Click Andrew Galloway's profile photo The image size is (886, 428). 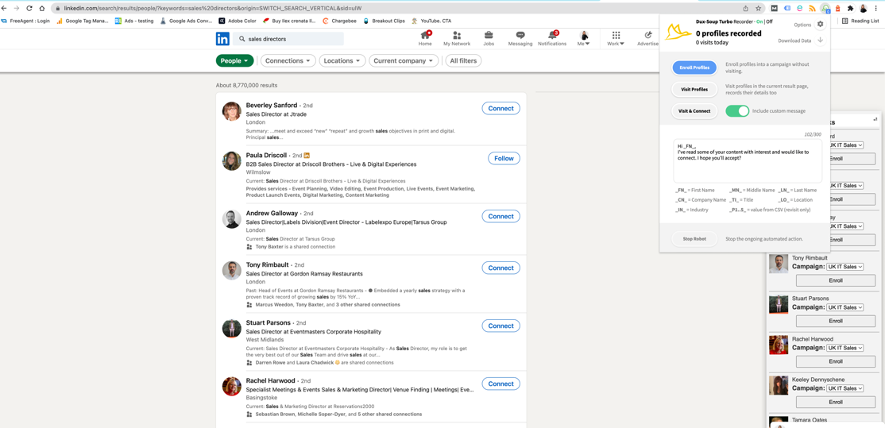tap(232, 219)
